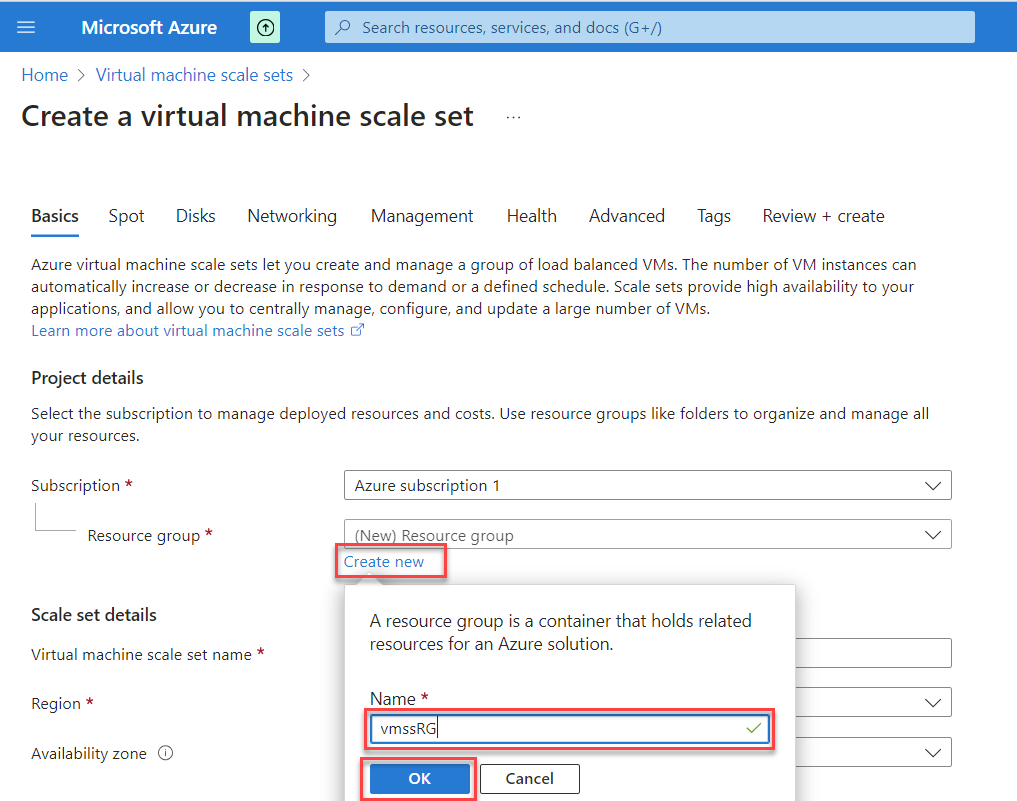Switch to the Networking tab
Image resolution: width=1017 pixels, height=801 pixels.
pyautogui.click(x=291, y=216)
